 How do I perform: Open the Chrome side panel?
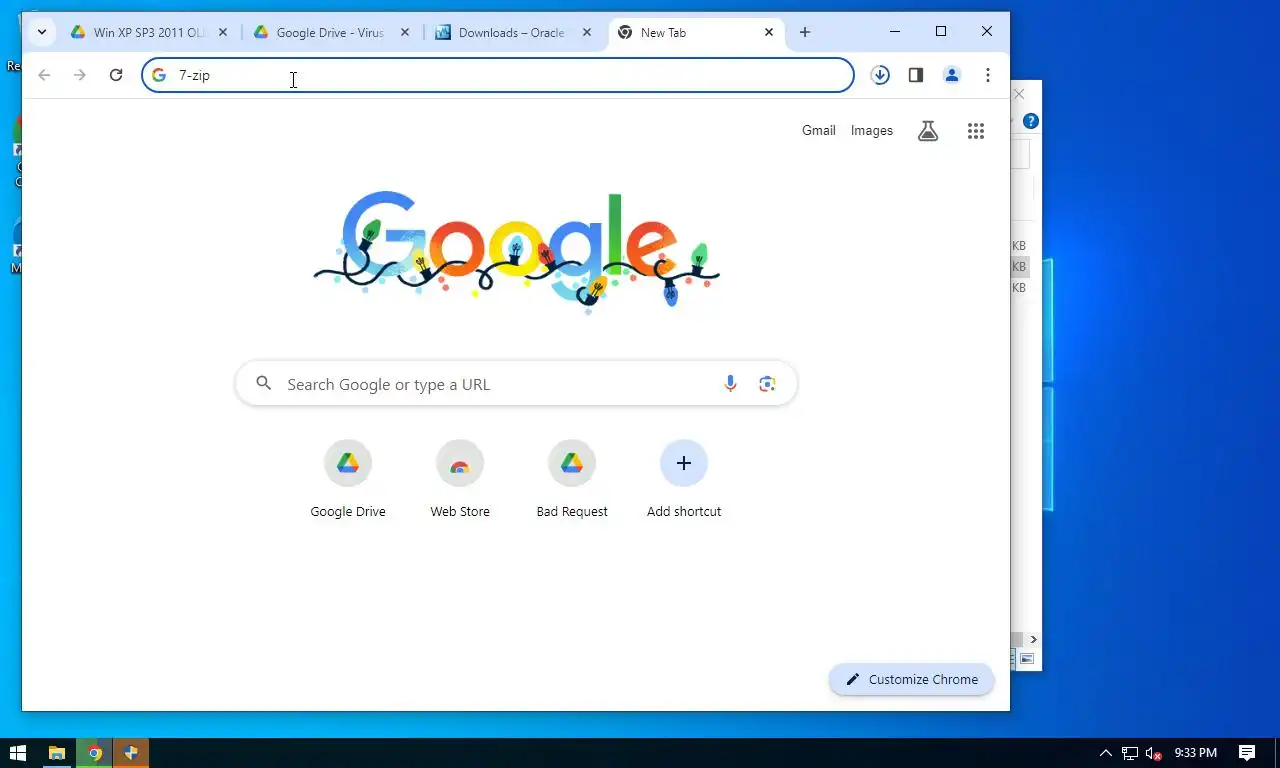(x=916, y=75)
